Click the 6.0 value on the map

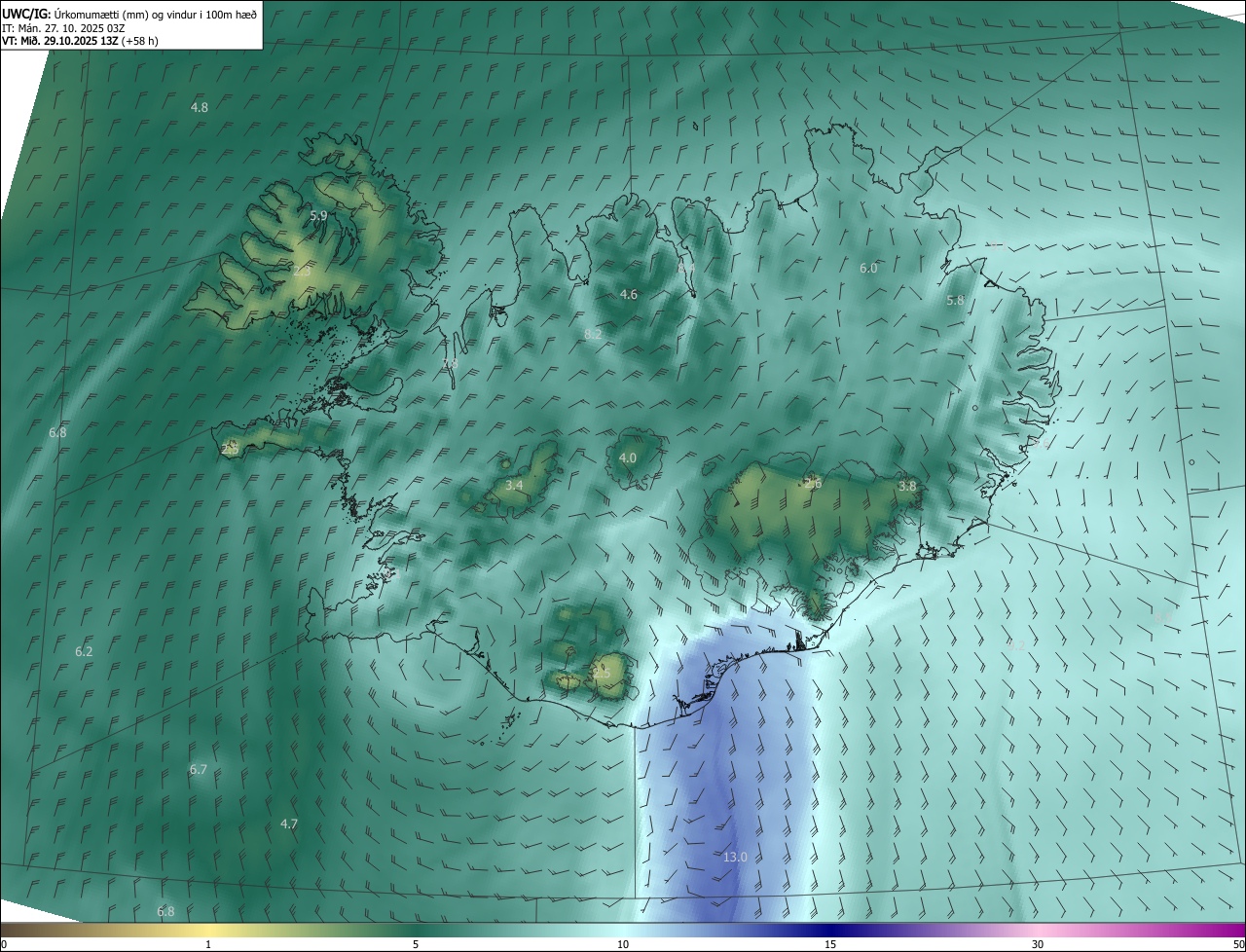pos(868,268)
